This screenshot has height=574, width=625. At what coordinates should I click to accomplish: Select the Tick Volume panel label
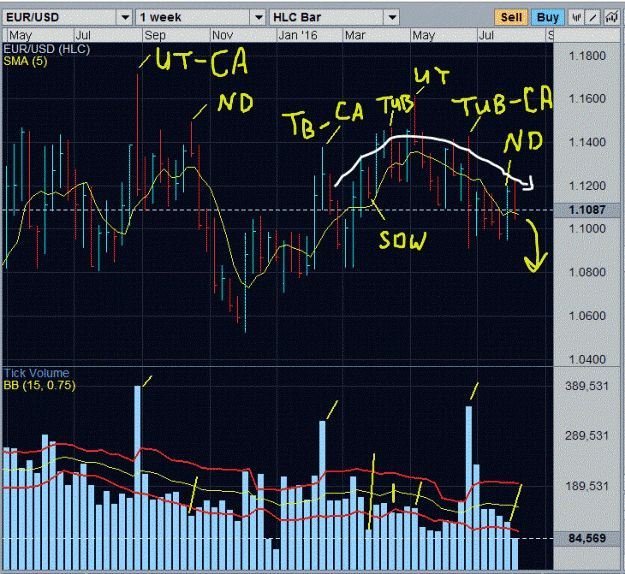click(x=36, y=373)
